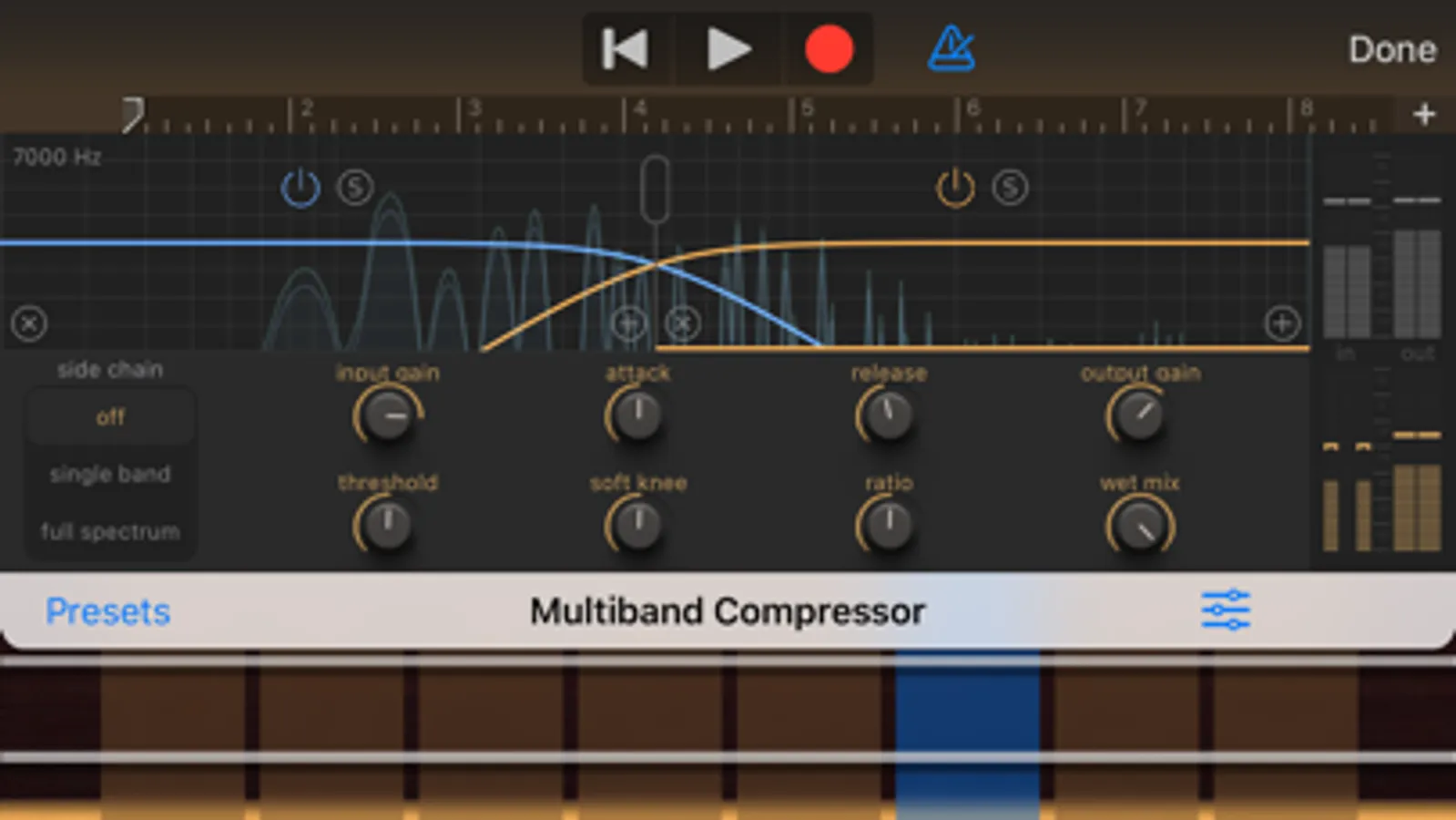Click bar 7 on the timeline ruler

tap(1139, 109)
